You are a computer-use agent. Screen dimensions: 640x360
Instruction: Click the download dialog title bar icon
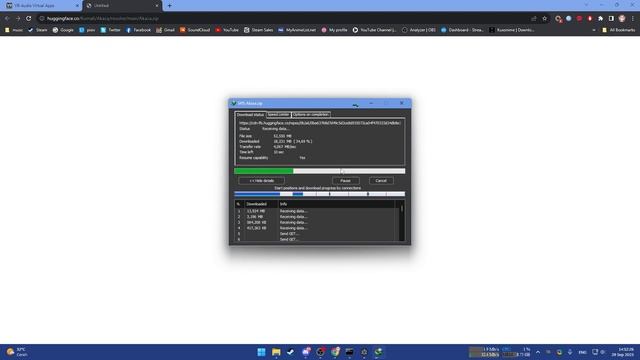click(x=233, y=103)
